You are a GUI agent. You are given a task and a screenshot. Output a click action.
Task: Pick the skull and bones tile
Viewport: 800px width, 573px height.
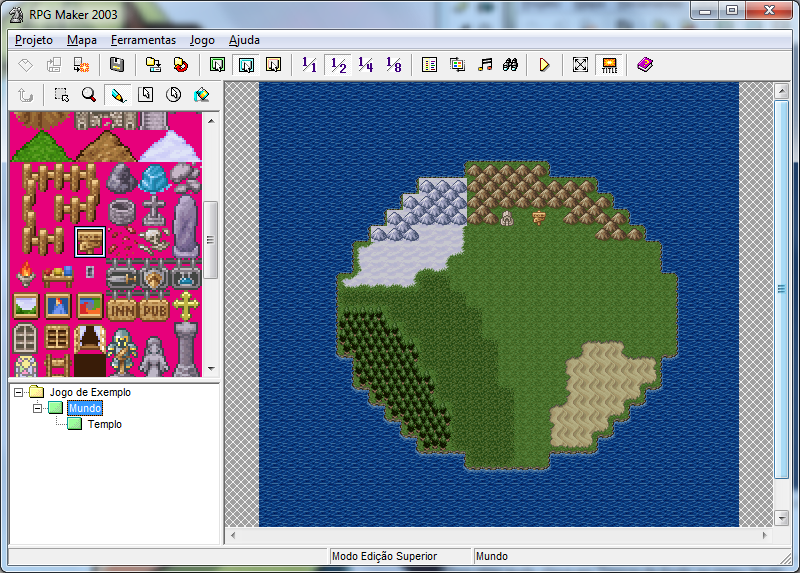[x=153, y=241]
